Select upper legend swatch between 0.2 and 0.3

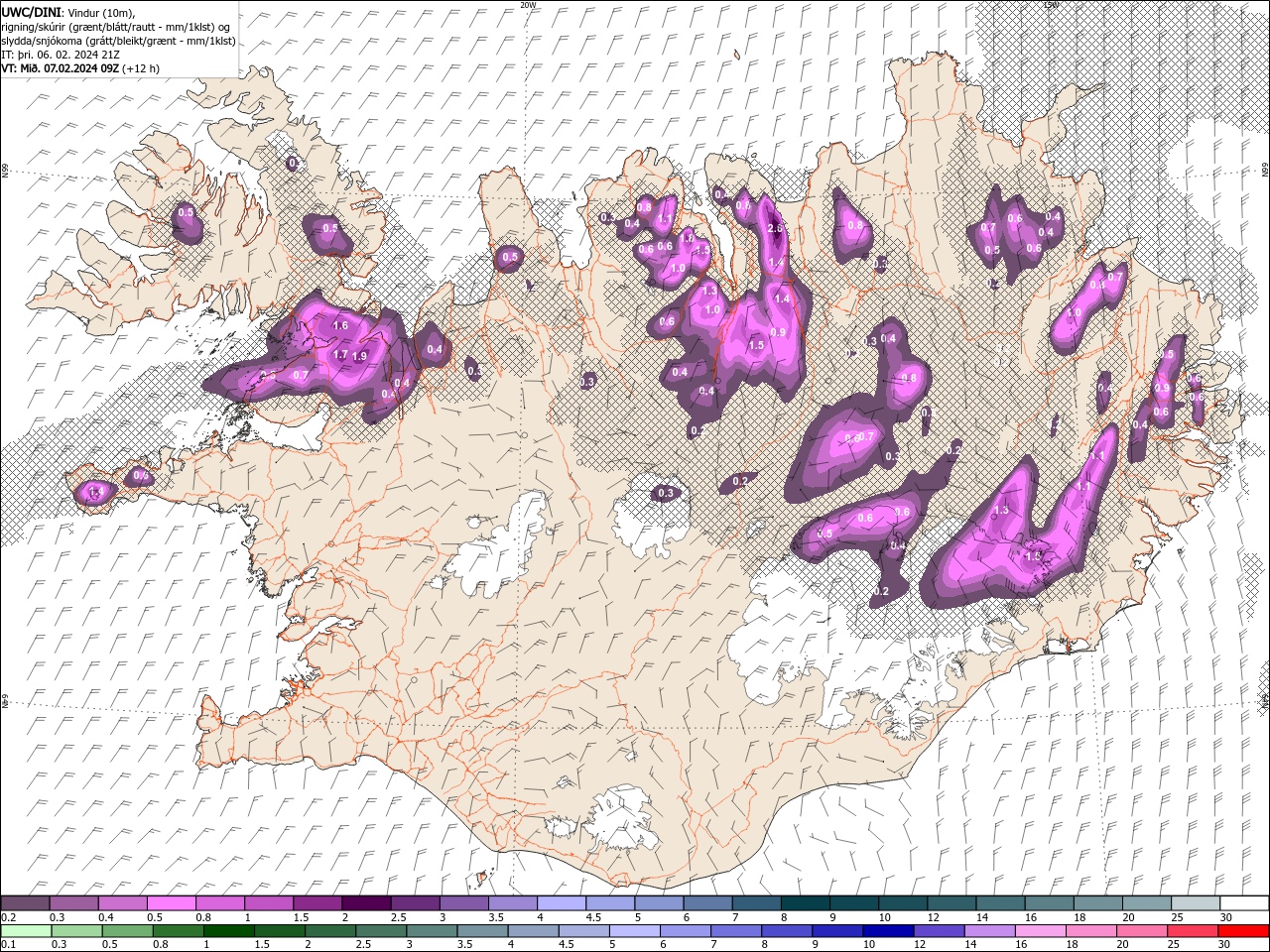tap(25, 903)
